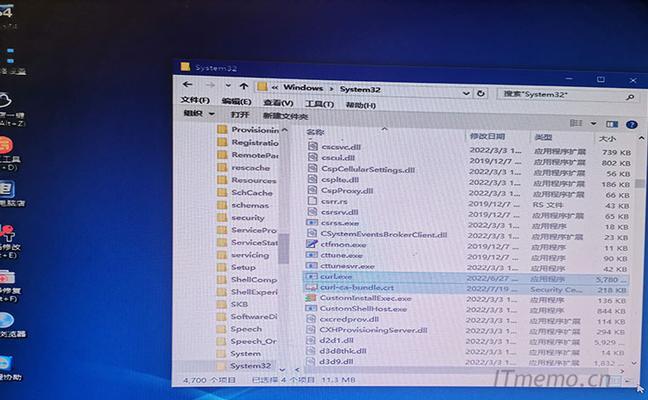Toggle the preview pane icon

pos(612,124)
